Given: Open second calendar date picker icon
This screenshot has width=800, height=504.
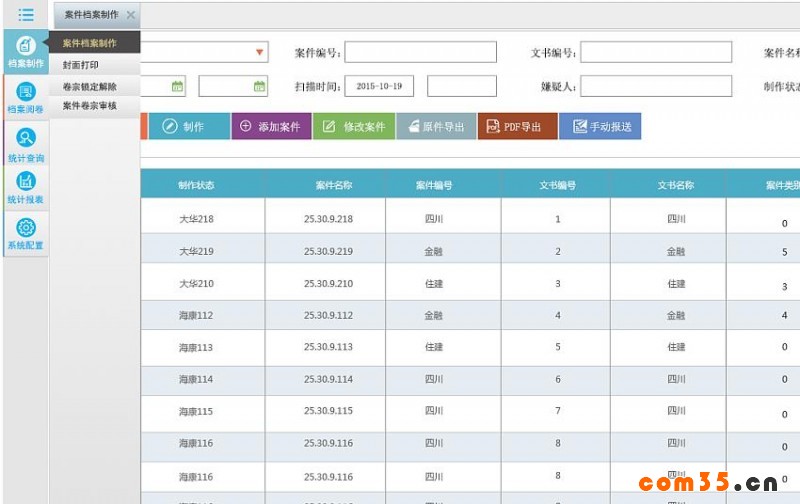Looking at the screenshot, I should 259,86.
